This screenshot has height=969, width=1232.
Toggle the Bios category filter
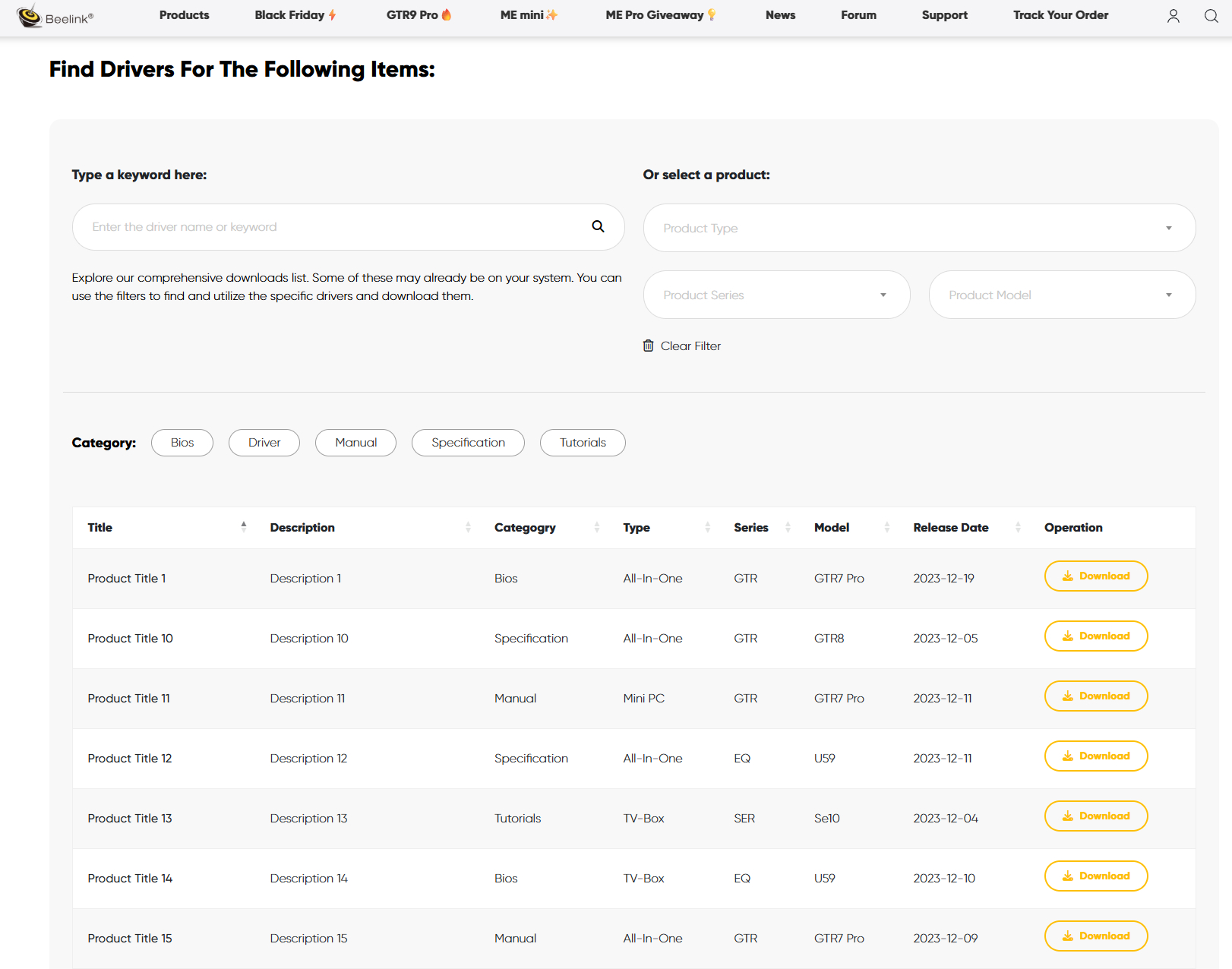pos(182,443)
